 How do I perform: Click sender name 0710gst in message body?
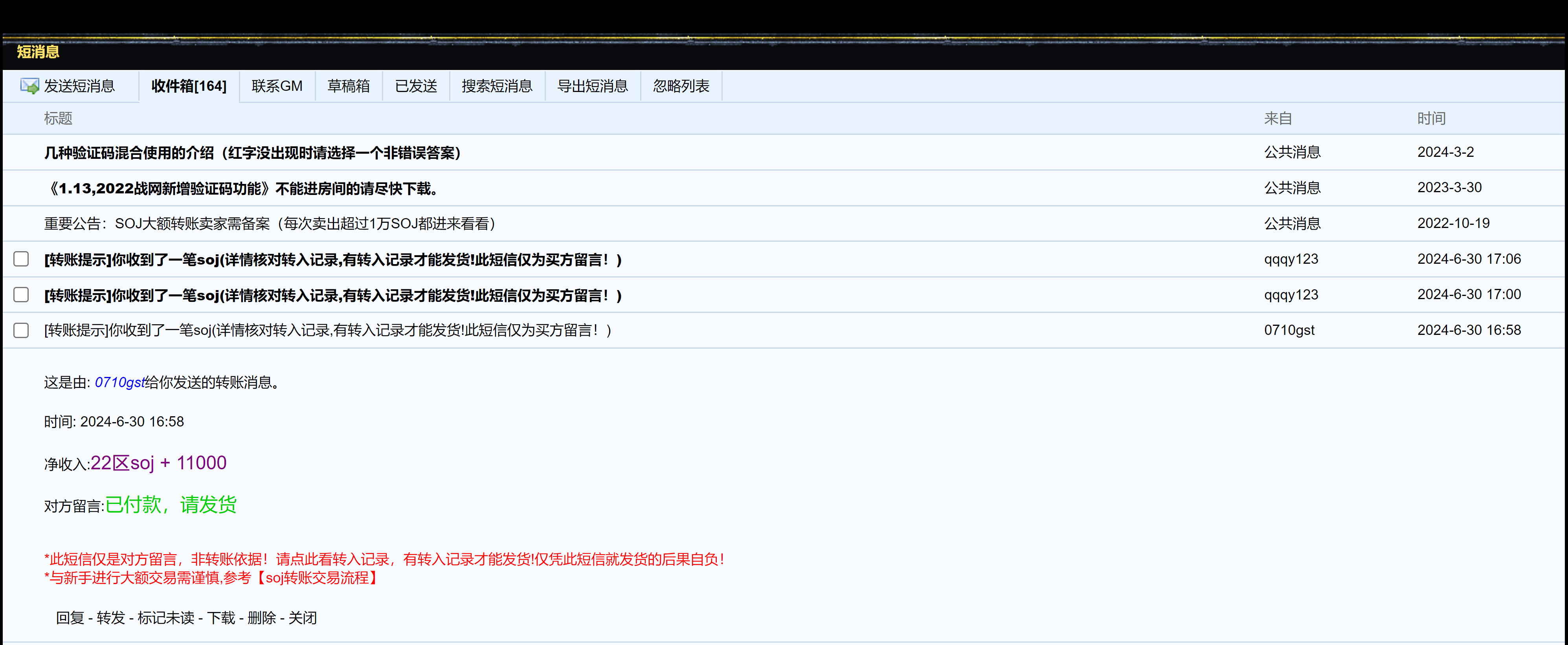(119, 382)
